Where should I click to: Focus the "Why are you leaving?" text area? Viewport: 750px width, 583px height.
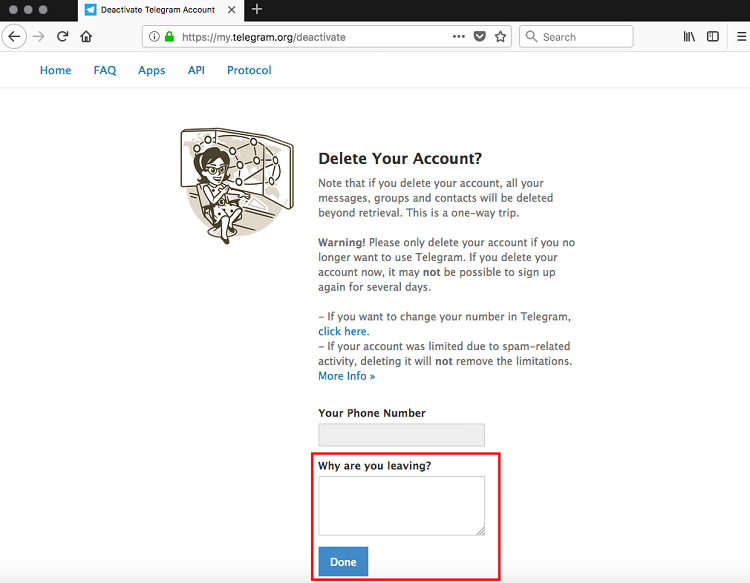(401, 505)
